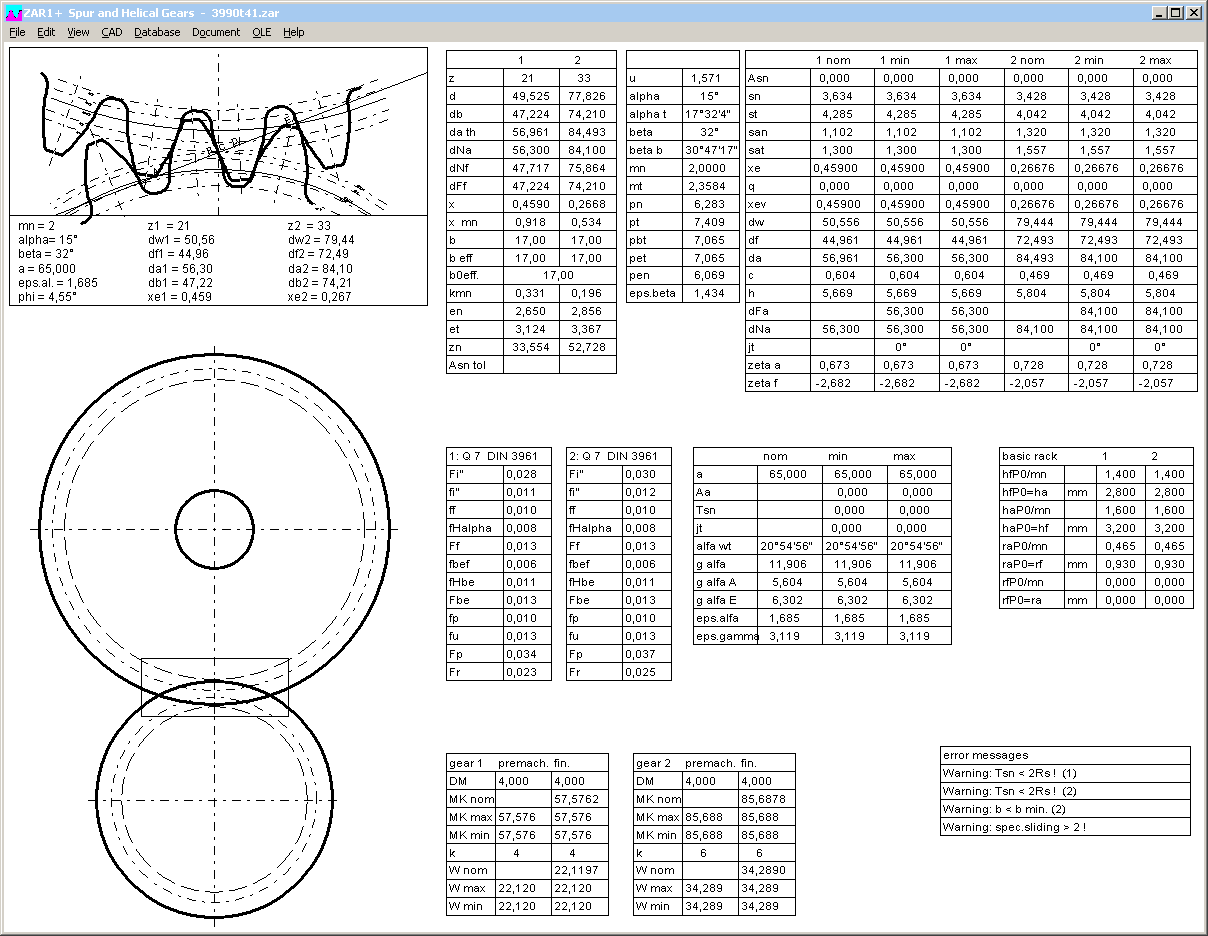Viewport: 1208px width, 936px height.
Task: Open the Edit menu
Action: (x=46, y=32)
